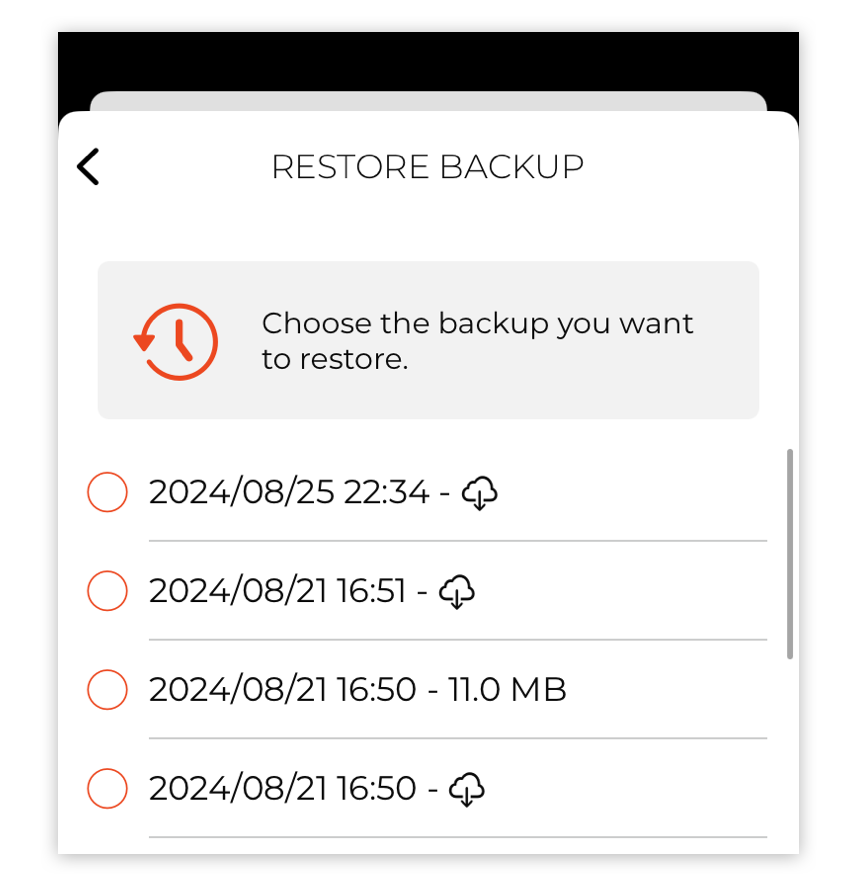Click the orange restore clock icon
This screenshot has height=885, width=856.
[176, 341]
